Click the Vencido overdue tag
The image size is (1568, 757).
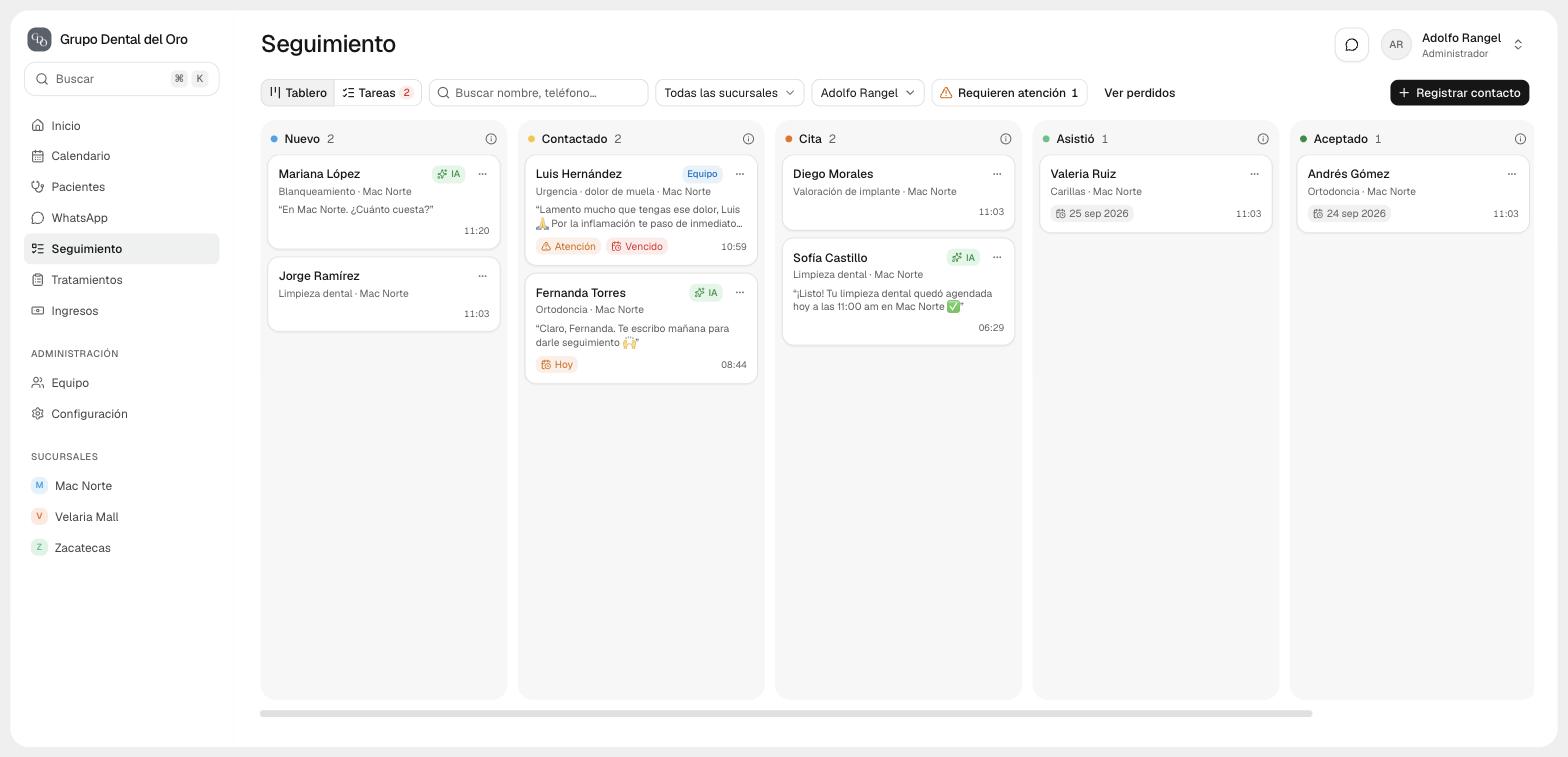coord(637,246)
